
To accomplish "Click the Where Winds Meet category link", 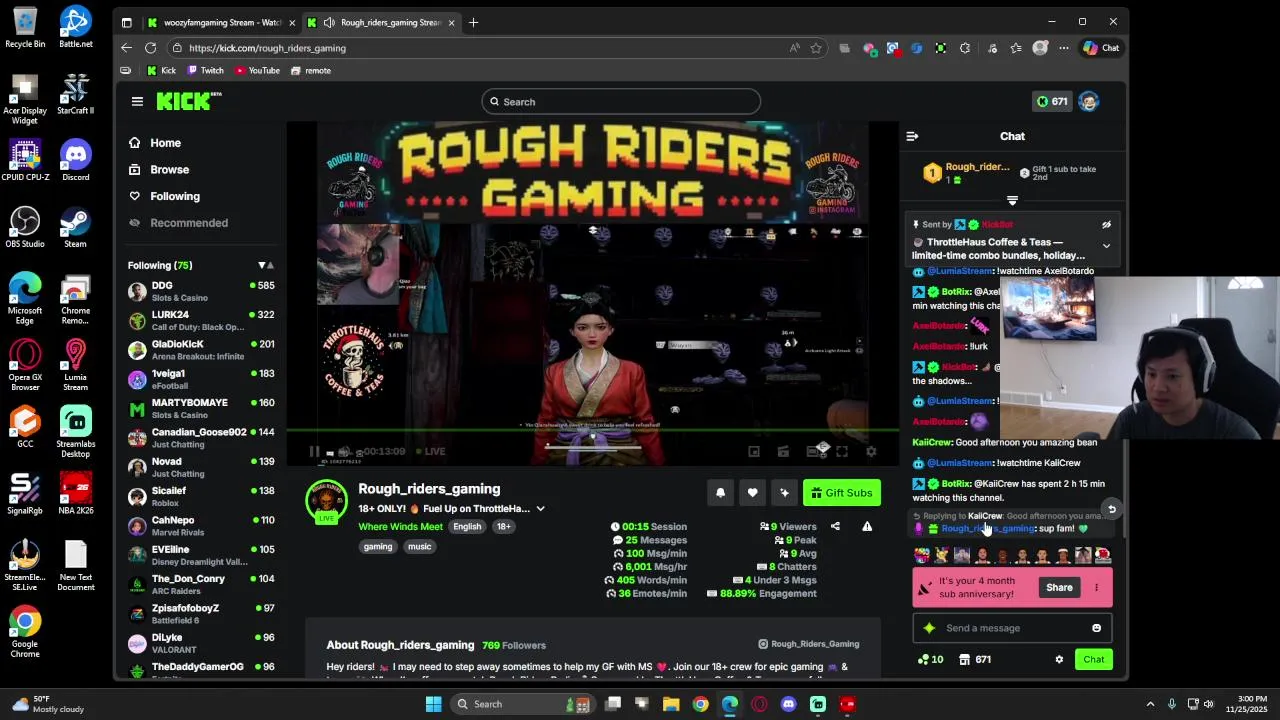I will coord(400,527).
